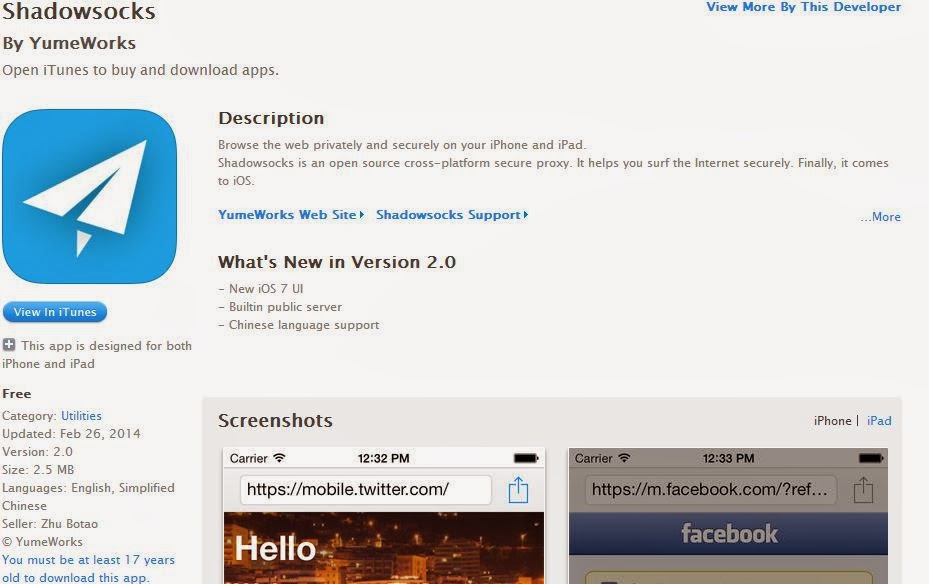Click the Description heading
Viewport: 929px width, 584px height.
pos(271,118)
